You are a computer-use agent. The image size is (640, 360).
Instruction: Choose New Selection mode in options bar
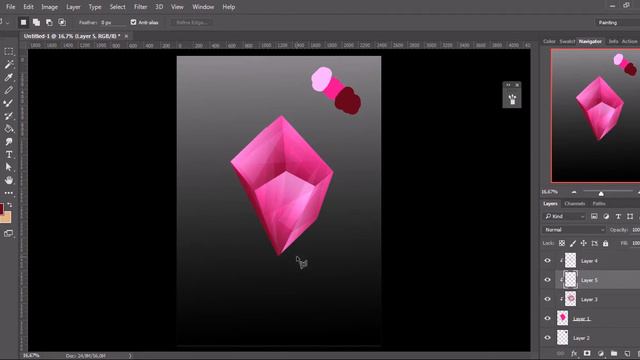[x=23, y=22]
